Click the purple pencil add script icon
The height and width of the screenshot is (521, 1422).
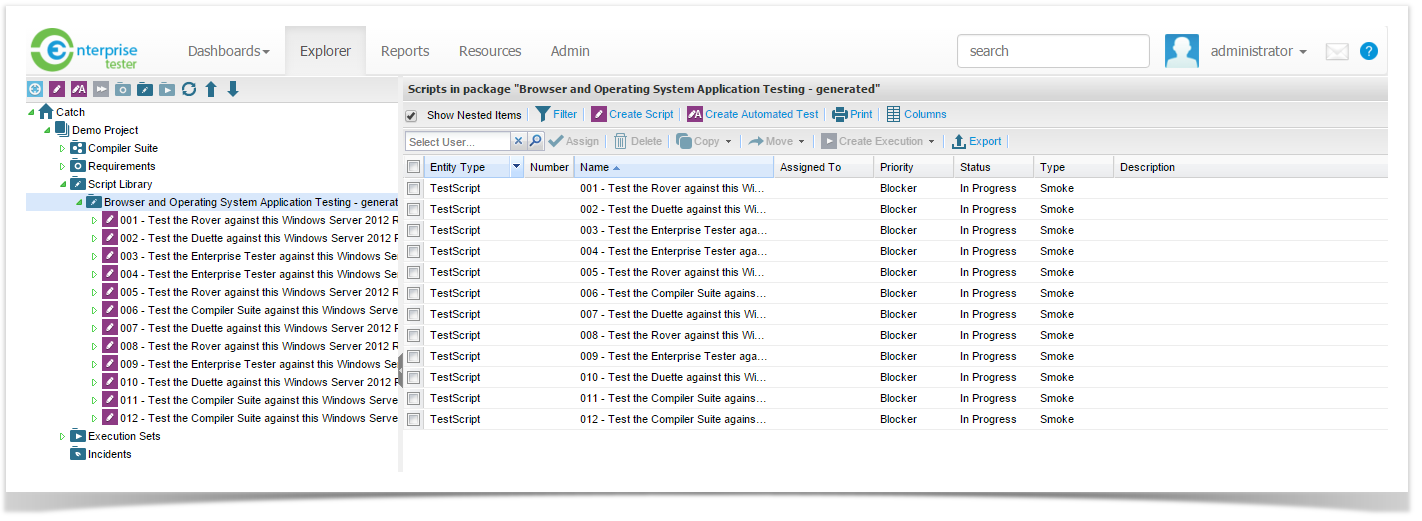click(57, 89)
